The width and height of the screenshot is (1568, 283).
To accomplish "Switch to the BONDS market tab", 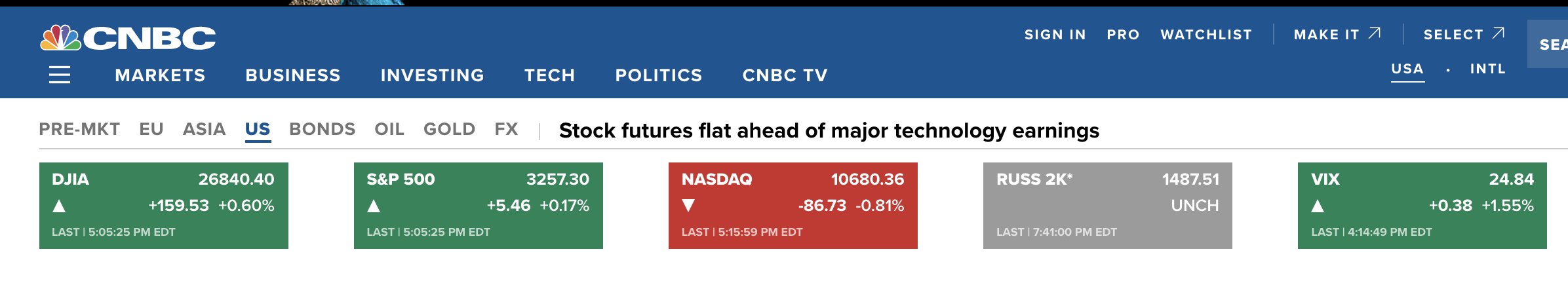I will (322, 129).
